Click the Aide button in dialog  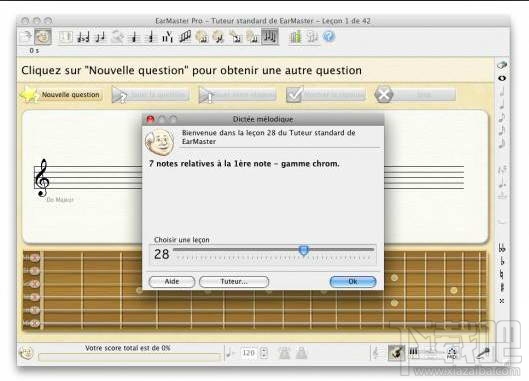172,281
